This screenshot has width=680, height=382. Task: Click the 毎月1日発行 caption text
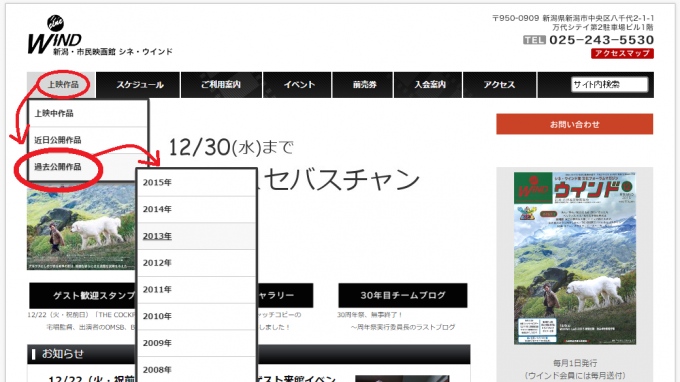point(575,363)
